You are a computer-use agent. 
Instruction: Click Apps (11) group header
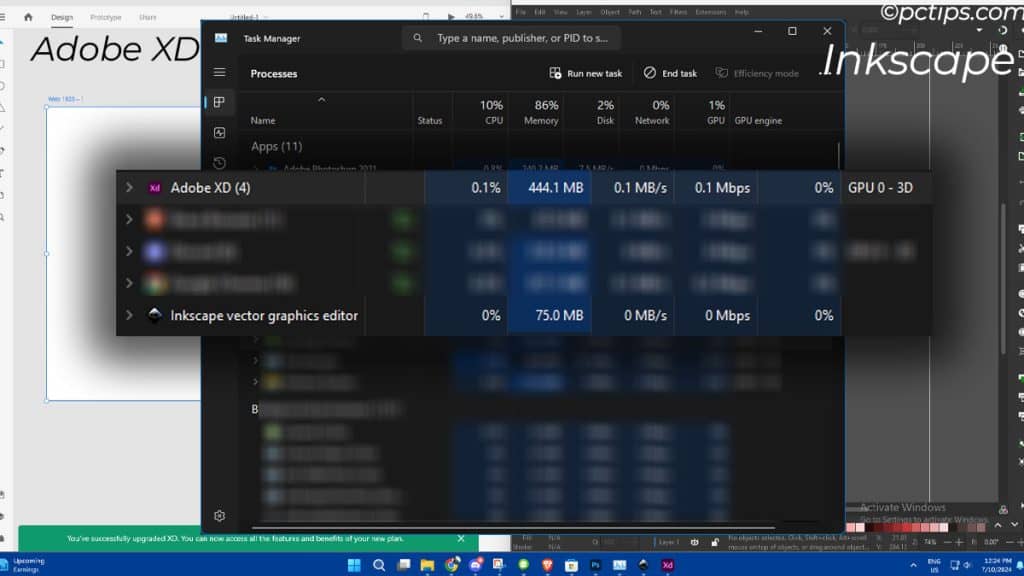(276, 146)
